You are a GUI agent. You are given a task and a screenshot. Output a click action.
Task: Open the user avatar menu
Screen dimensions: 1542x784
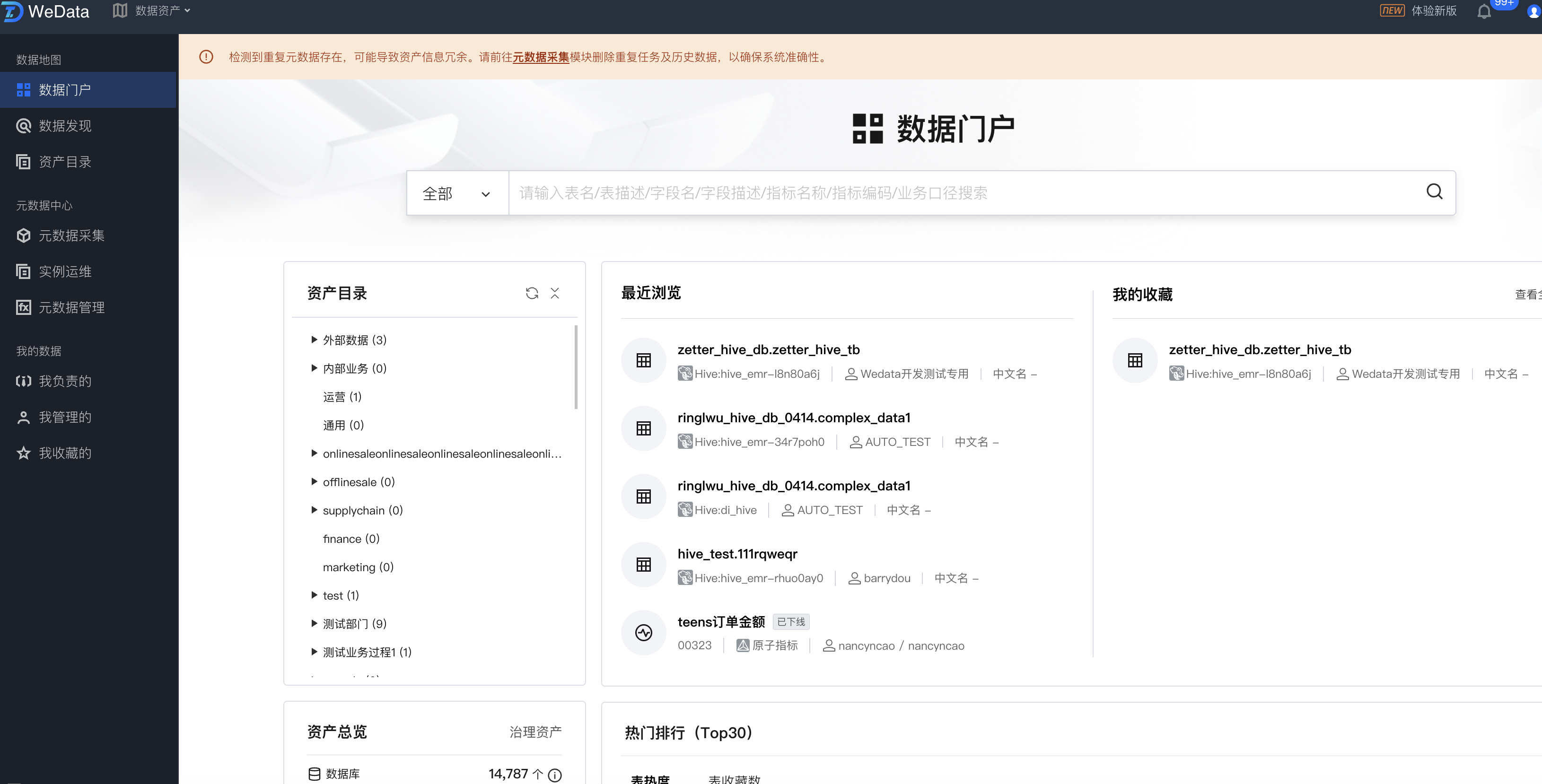1534,11
